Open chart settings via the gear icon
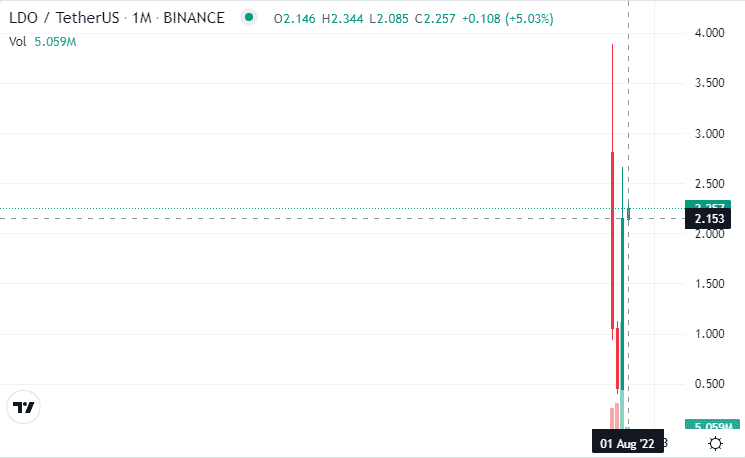This screenshot has height=458, width=745. (x=715, y=443)
